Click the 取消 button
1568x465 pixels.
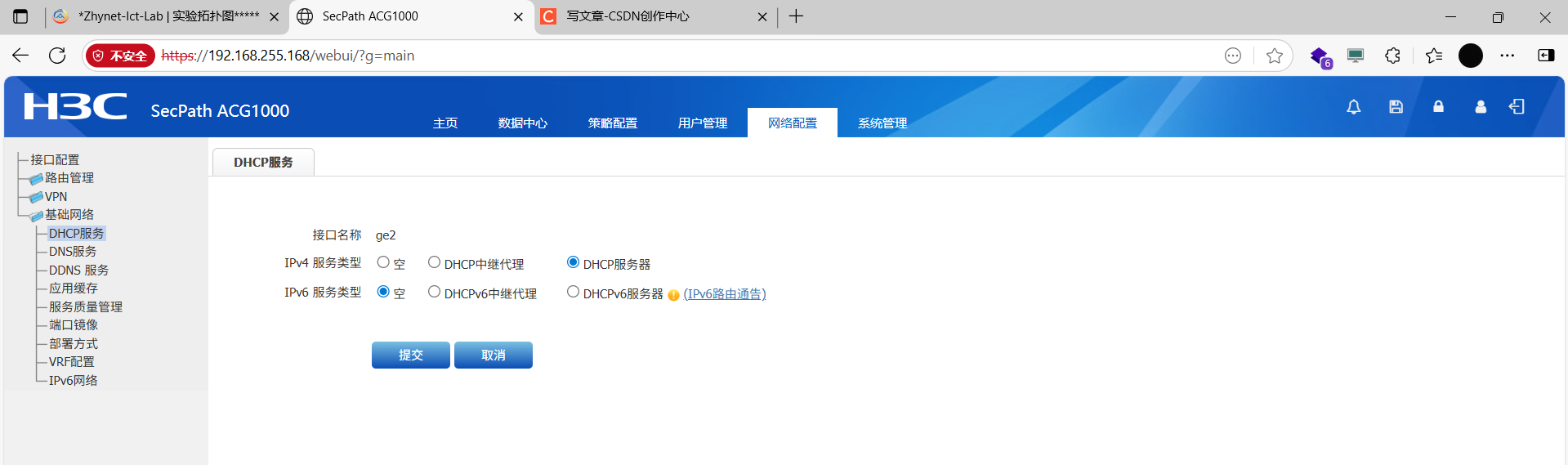pos(494,355)
